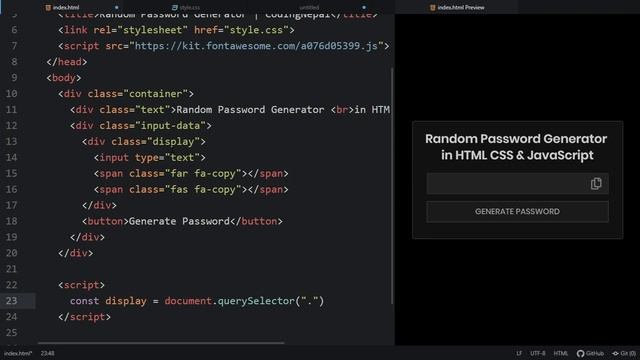The width and height of the screenshot is (640, 360).
Task: Change the HTML grammar selector
Action: 560,353
